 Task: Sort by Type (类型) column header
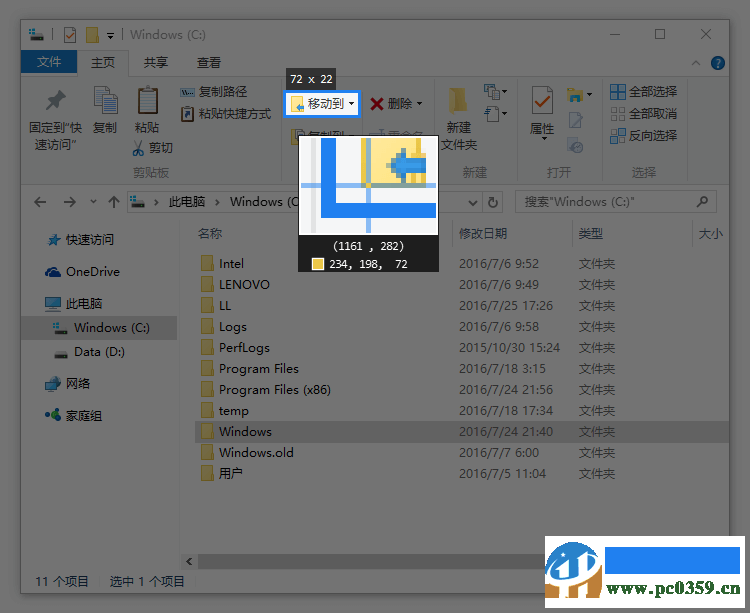click(591, 234)
